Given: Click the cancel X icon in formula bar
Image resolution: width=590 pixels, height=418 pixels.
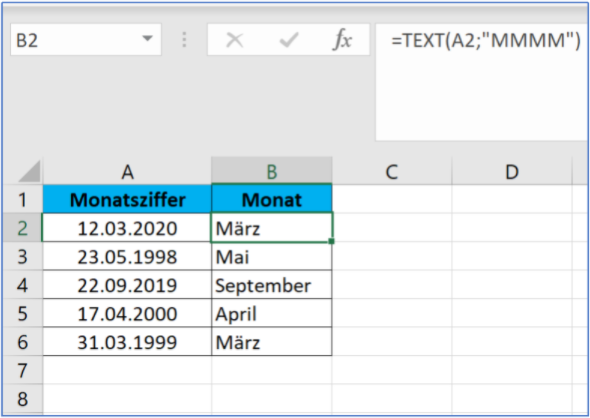Looking at the screenshot, I should [x=235, y=40].
